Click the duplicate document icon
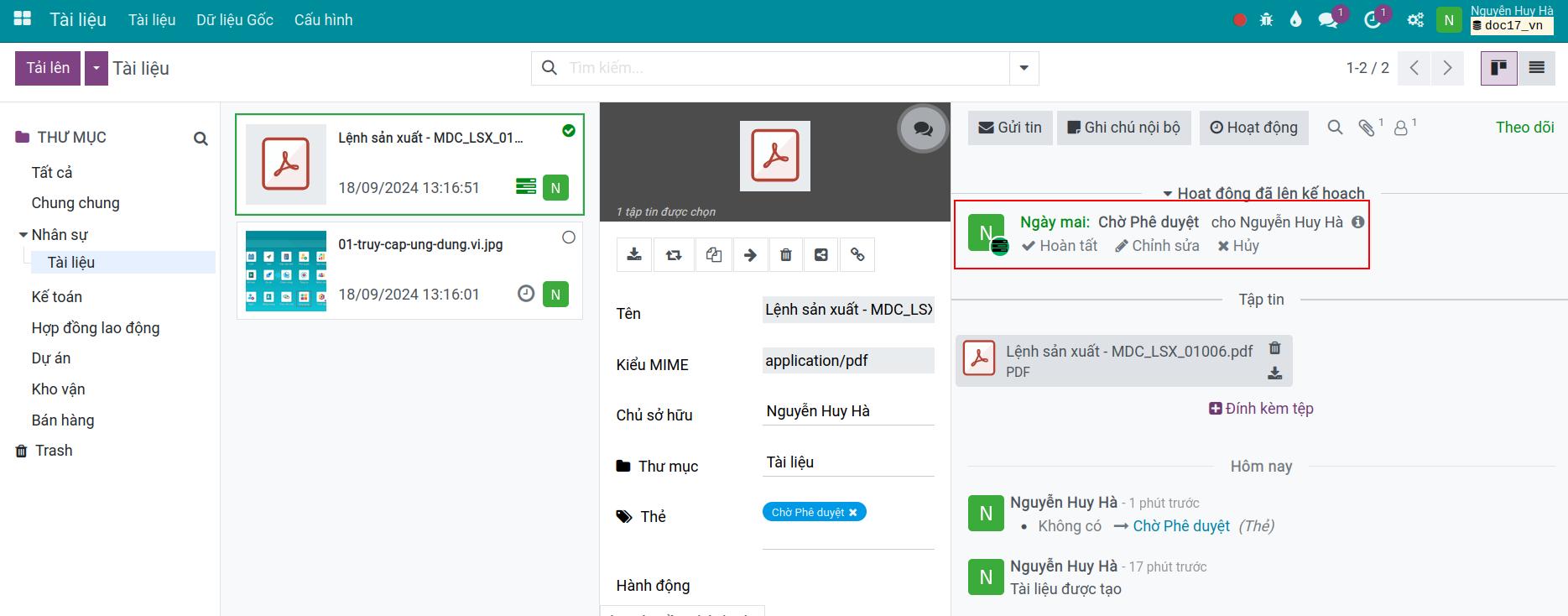Screen dimensions: 1568x616 [x=714, y=255]
